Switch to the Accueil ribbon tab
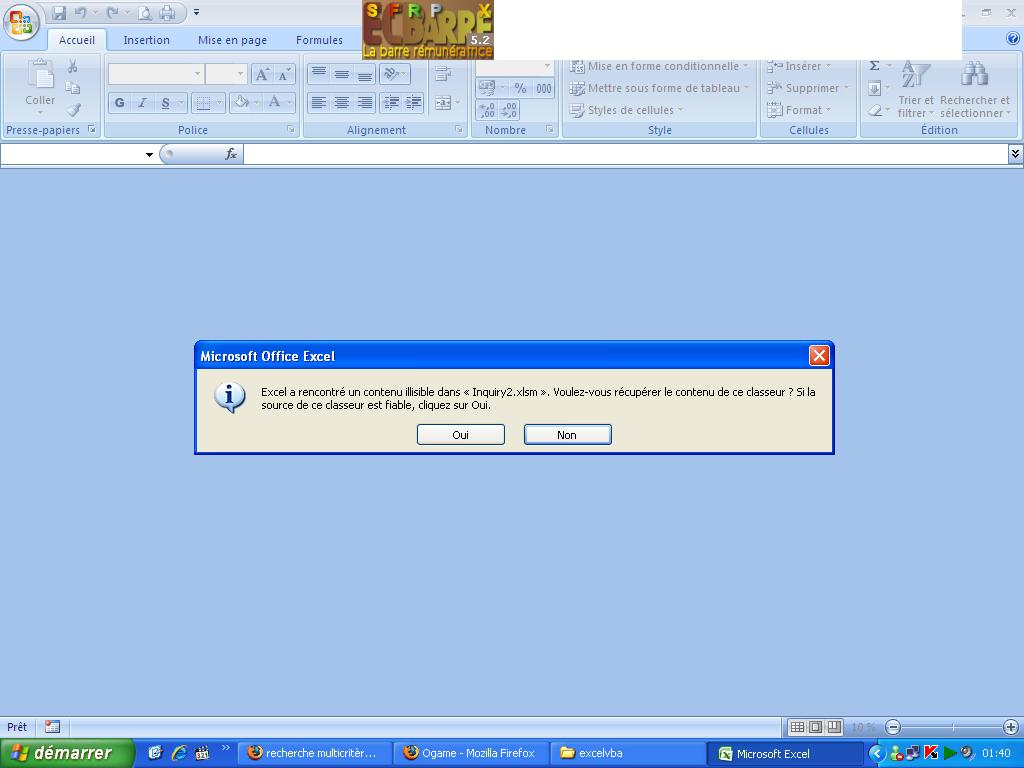 (76, 40)
